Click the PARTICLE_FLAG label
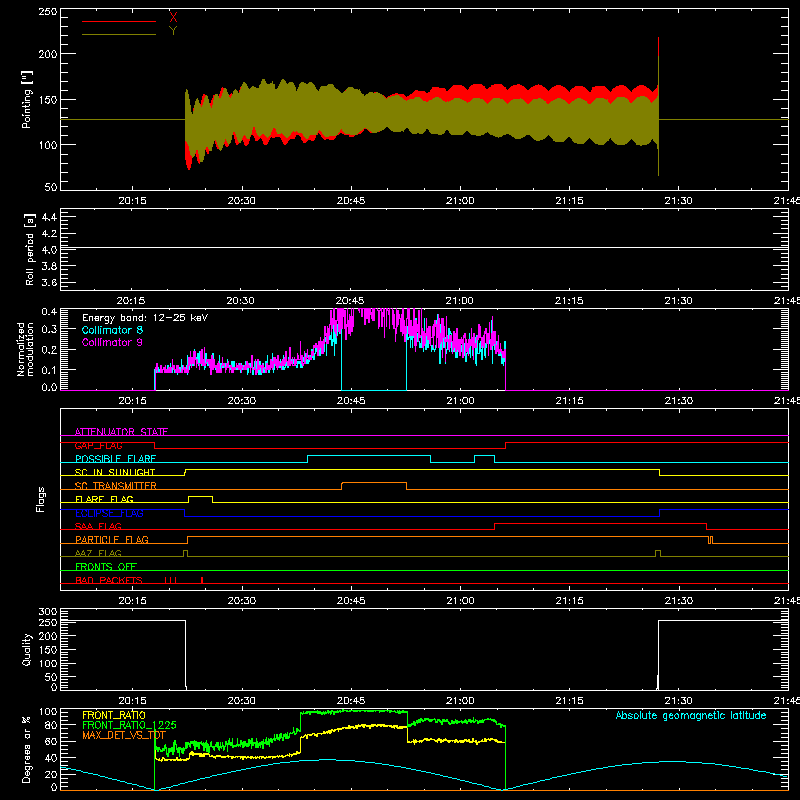Image resolution: width=800 pixels, height=800 pixels. pyautogui.click(x=112, y=539)
